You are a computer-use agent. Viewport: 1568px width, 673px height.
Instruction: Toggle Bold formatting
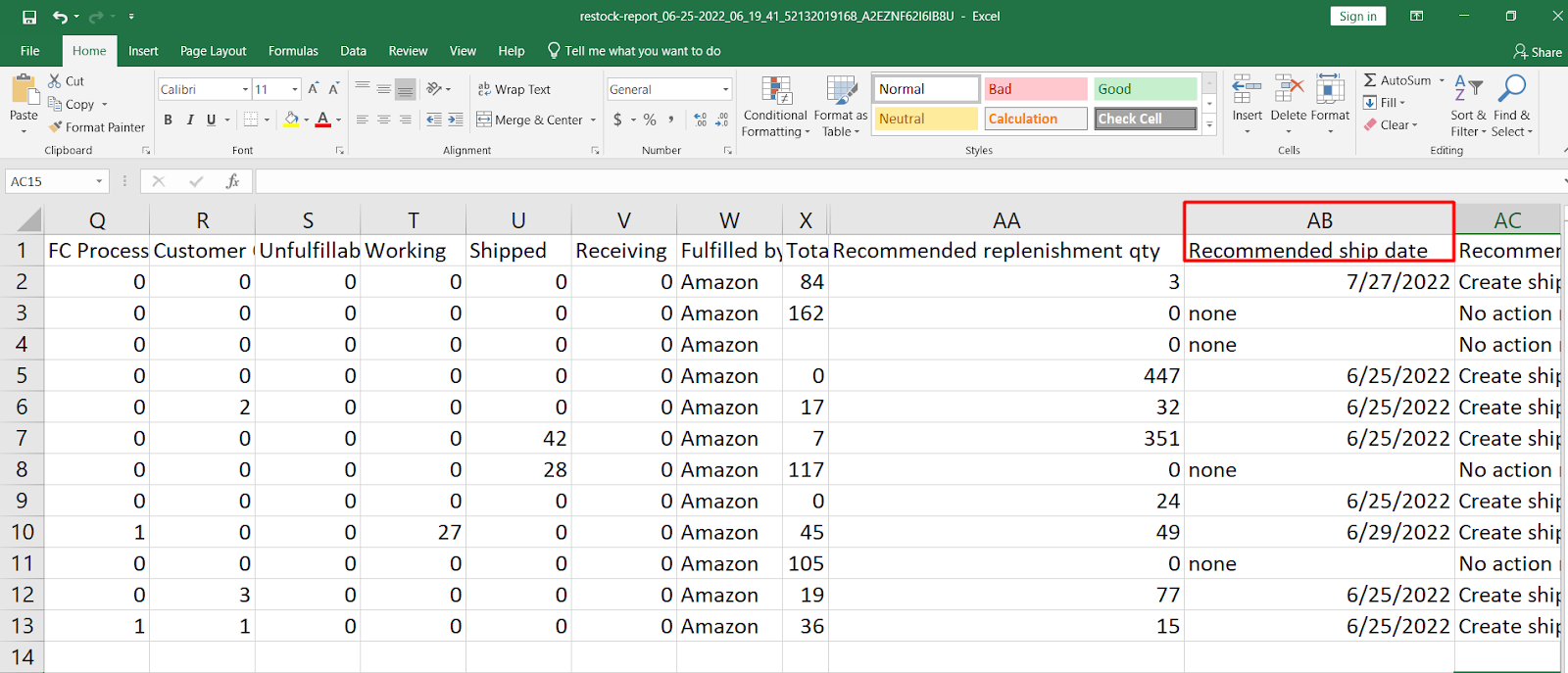pyautogui.click(x=169, y=120)
